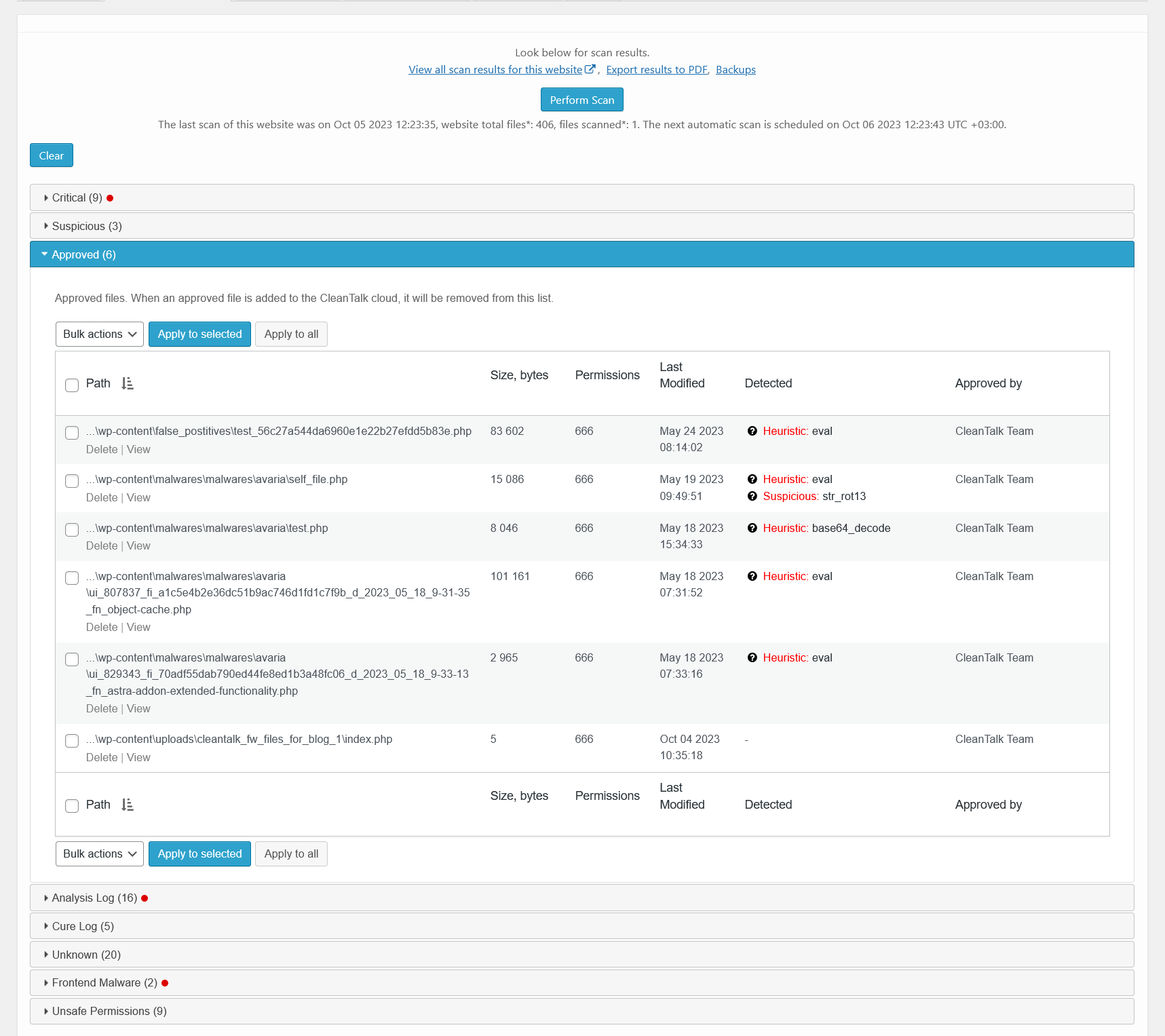Tick the select-all checkbox in the top header

click(72, 385)
